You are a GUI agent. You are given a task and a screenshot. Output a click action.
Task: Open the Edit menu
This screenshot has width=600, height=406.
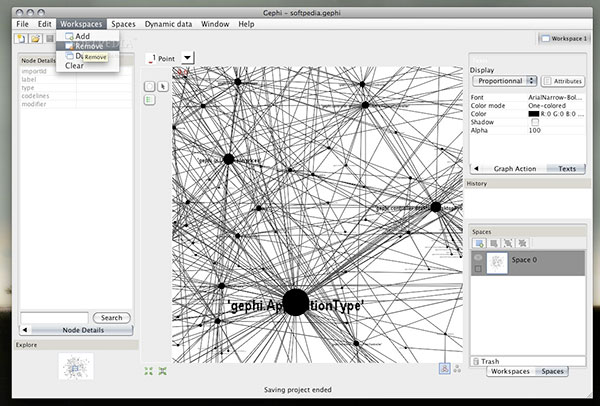pos(44,24)
